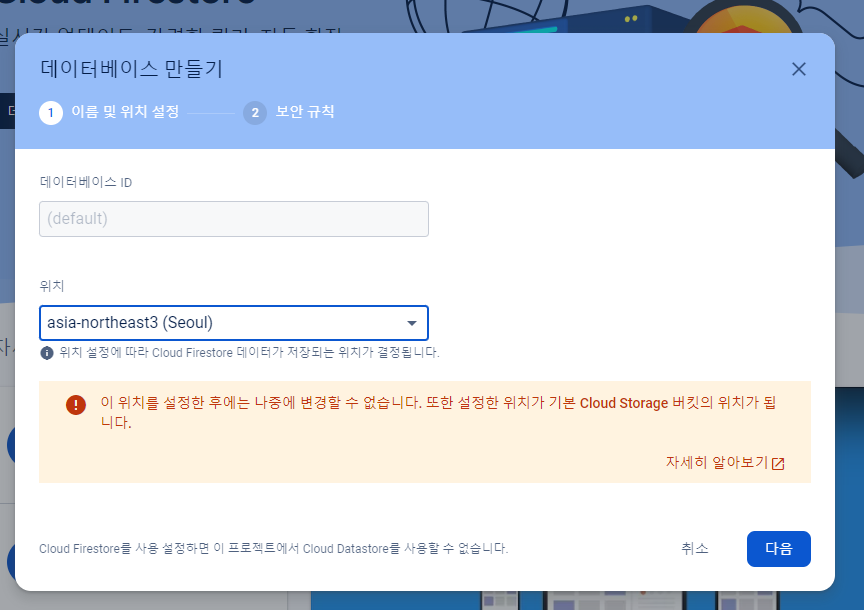Select step 2 circle for security rules
The height and width of the screenshot is (610, 864).
pos(255,113)
